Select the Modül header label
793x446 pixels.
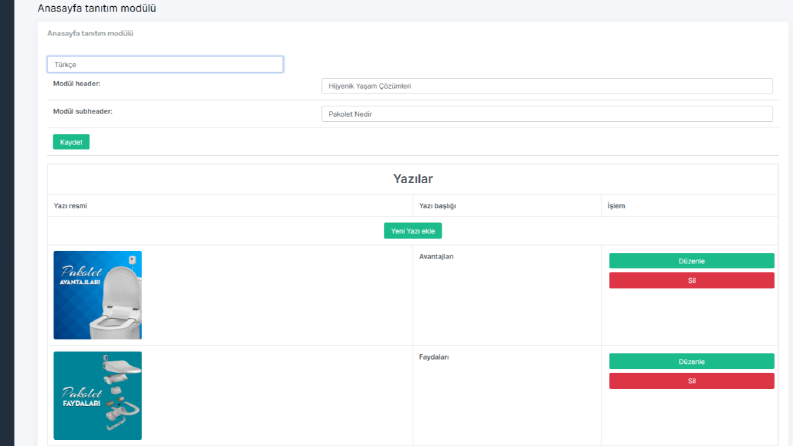tap(76, 83)
